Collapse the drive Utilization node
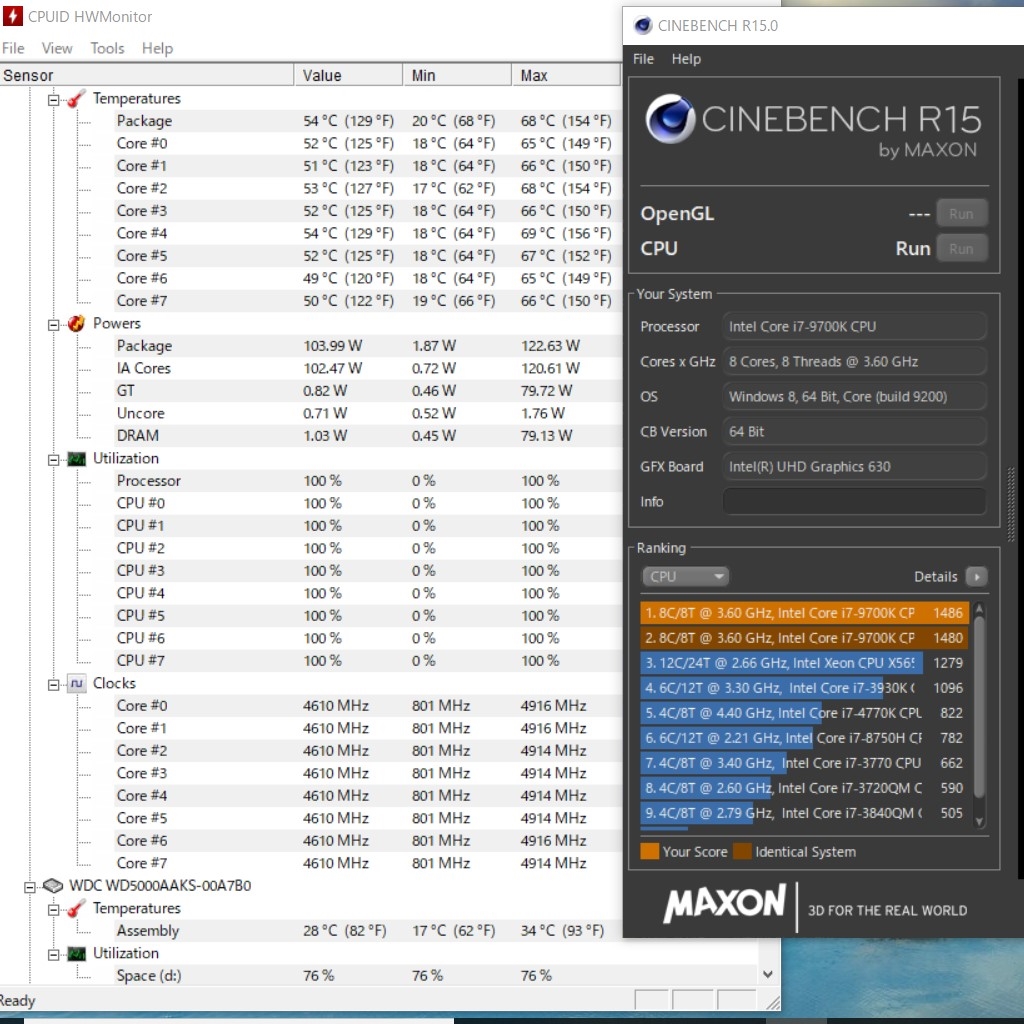The image size is (1024, 1024). [x=54, y=955]
